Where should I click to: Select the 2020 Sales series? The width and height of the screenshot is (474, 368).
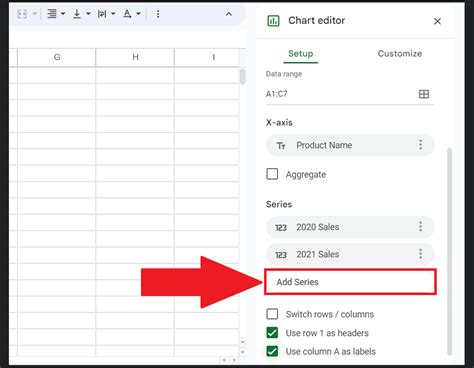[x=350, y=227]
